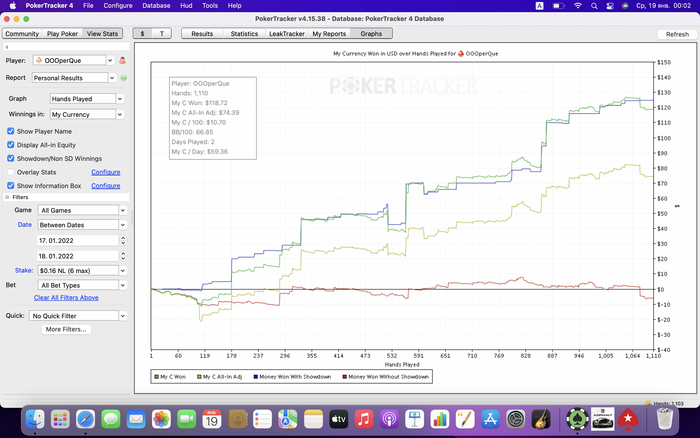The image size is (700, 438).
Task: Open the Date filter dropdown
Action: [x=123, y=225]
